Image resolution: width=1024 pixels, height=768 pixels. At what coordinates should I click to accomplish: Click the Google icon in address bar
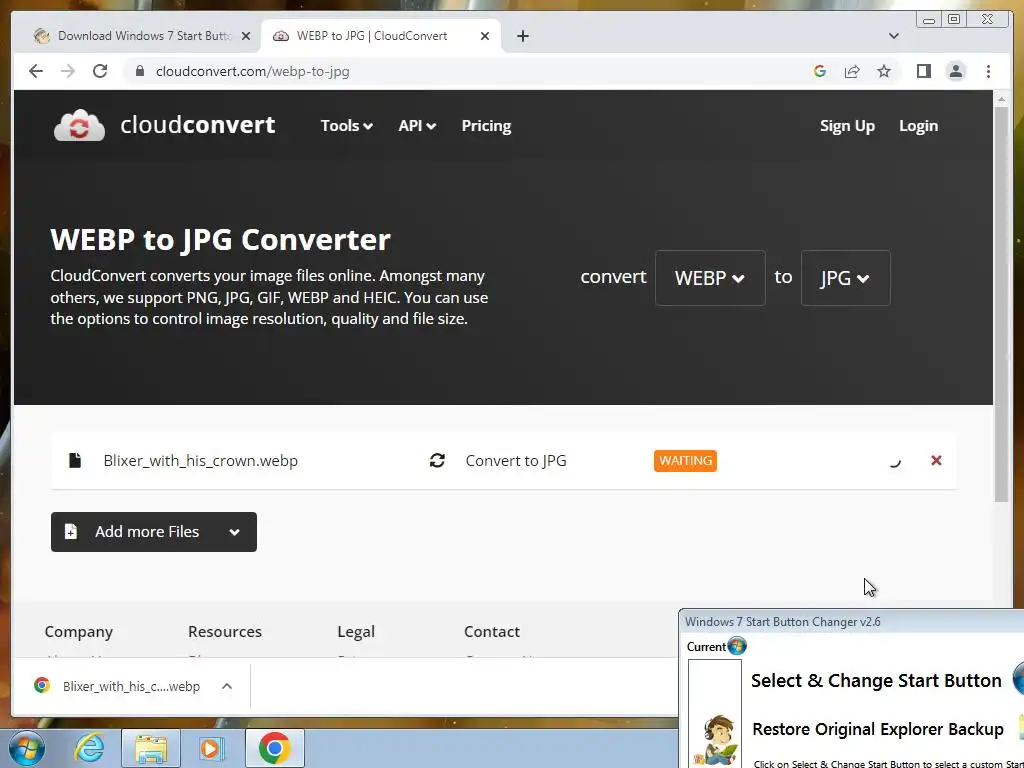point(820,71)
